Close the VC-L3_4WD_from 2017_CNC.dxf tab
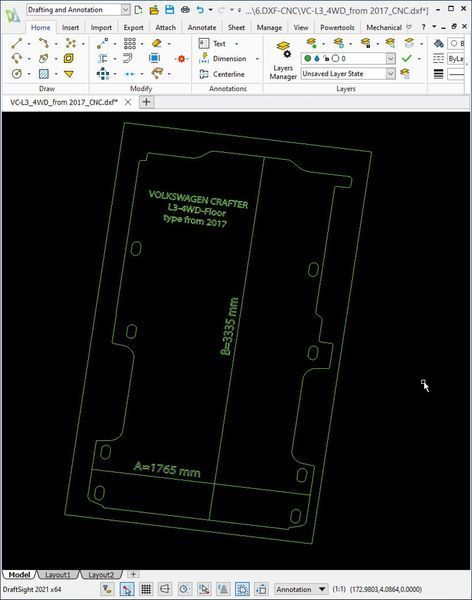This screenshot has height=600, width=472. pos(128,102)
